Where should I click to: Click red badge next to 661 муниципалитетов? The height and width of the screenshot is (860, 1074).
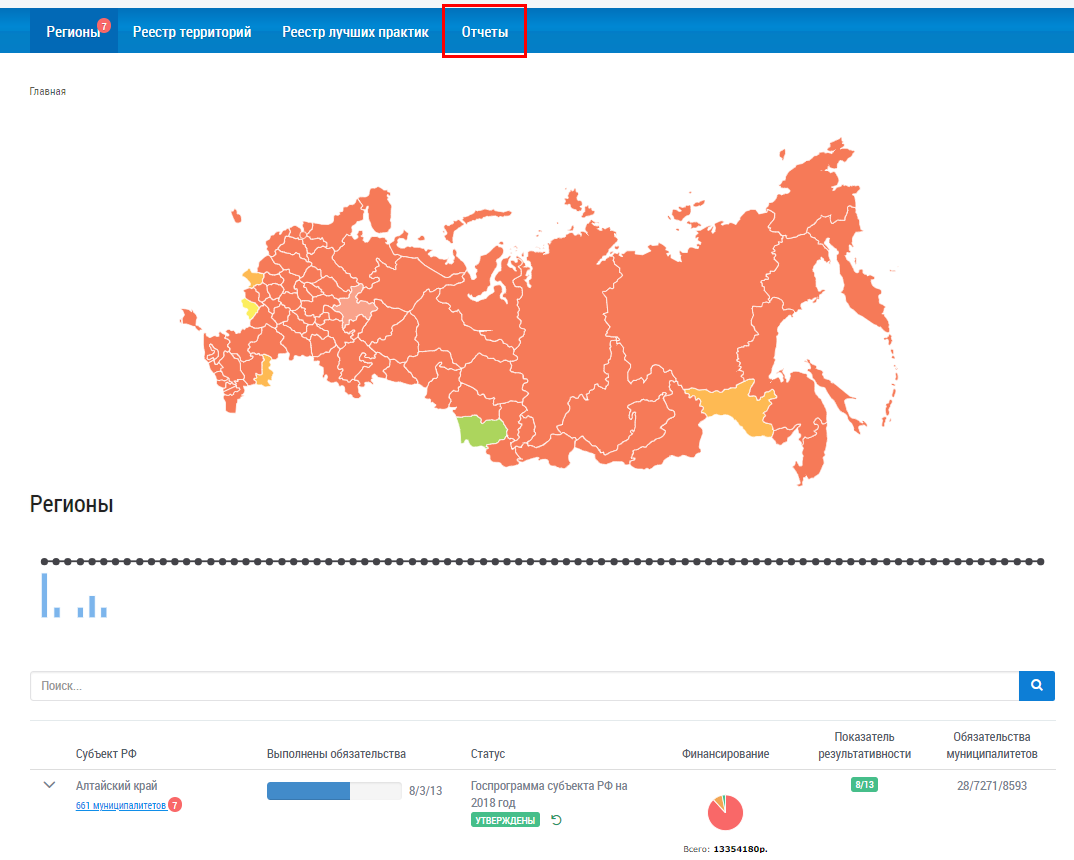click(x=175, y=805)
